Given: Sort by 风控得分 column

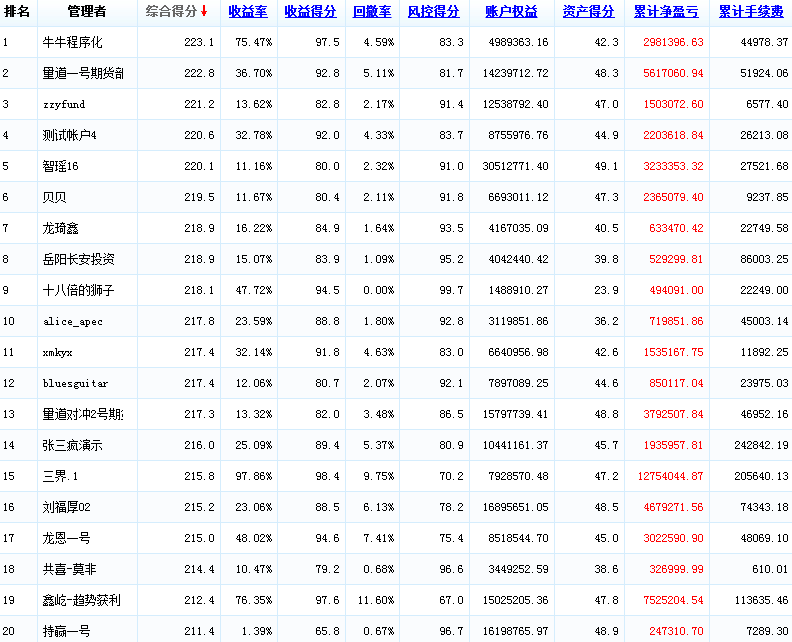Looking at the screenshot, I should point(433,12).
